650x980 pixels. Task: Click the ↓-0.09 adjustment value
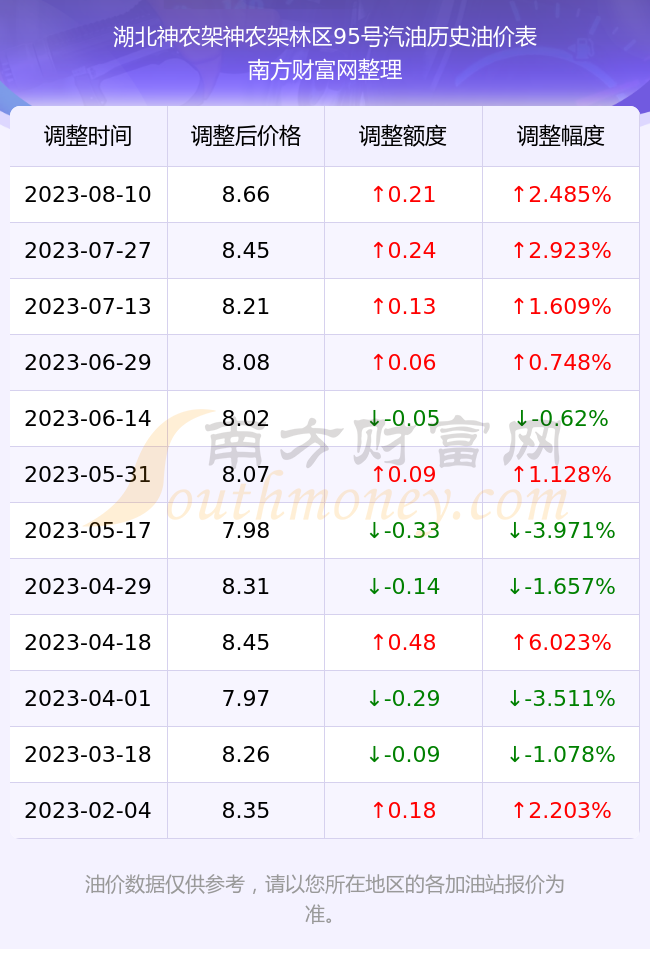coord(403,754)
